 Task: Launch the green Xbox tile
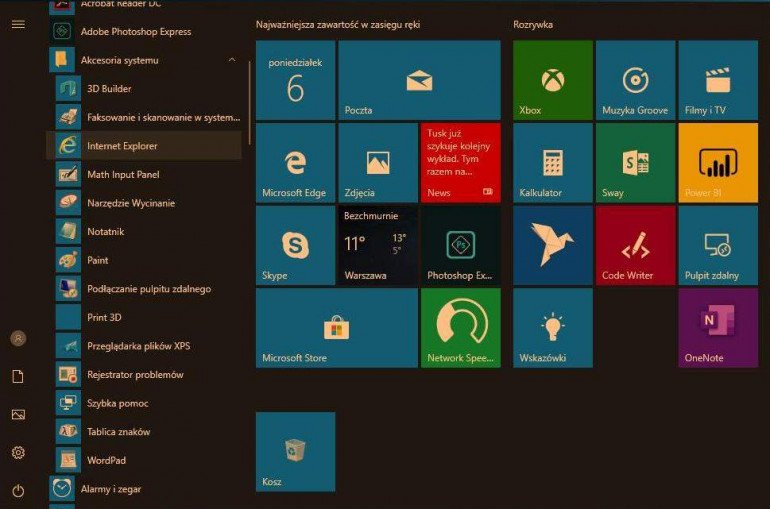(553, 80)
